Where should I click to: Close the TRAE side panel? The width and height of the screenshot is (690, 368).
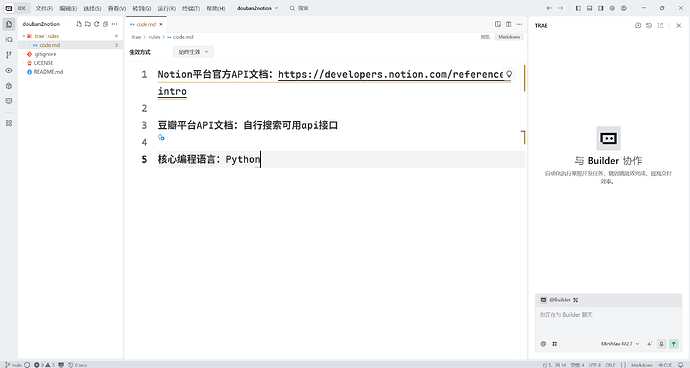(679, 26)
